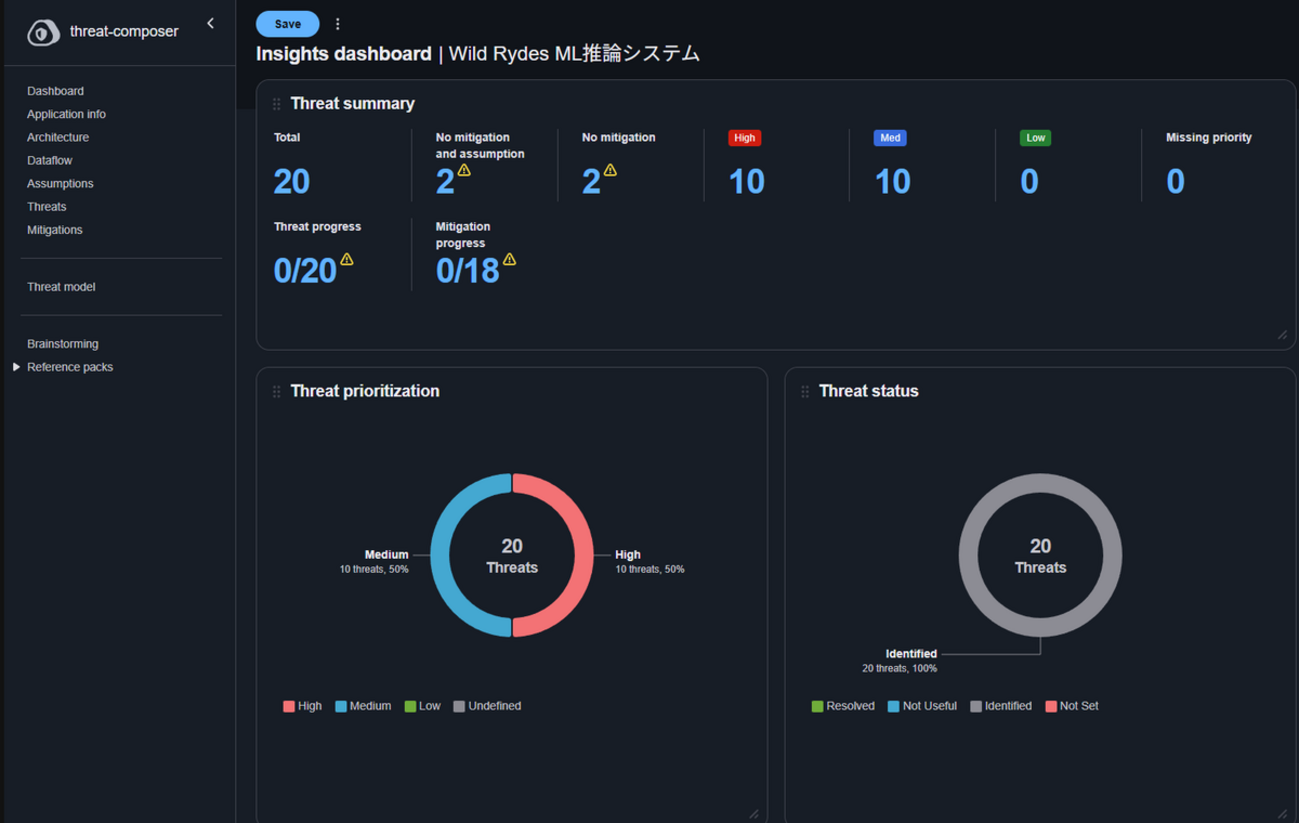Expand the Reference packs section

coord(16,367)
